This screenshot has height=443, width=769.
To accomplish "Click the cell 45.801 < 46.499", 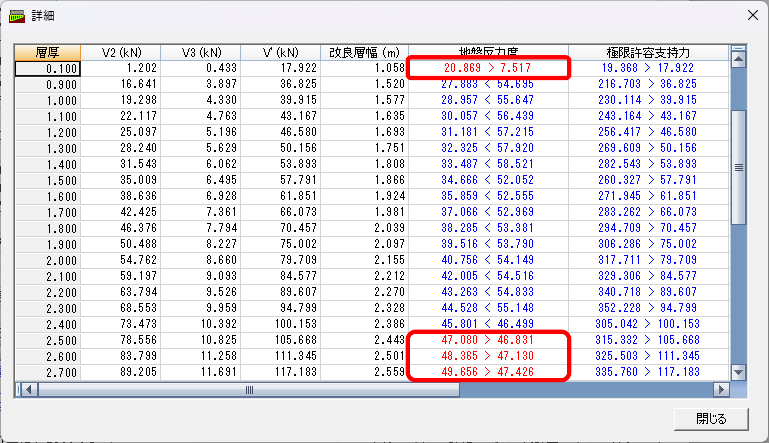I will pyautogui.click(x=488, y=324).
